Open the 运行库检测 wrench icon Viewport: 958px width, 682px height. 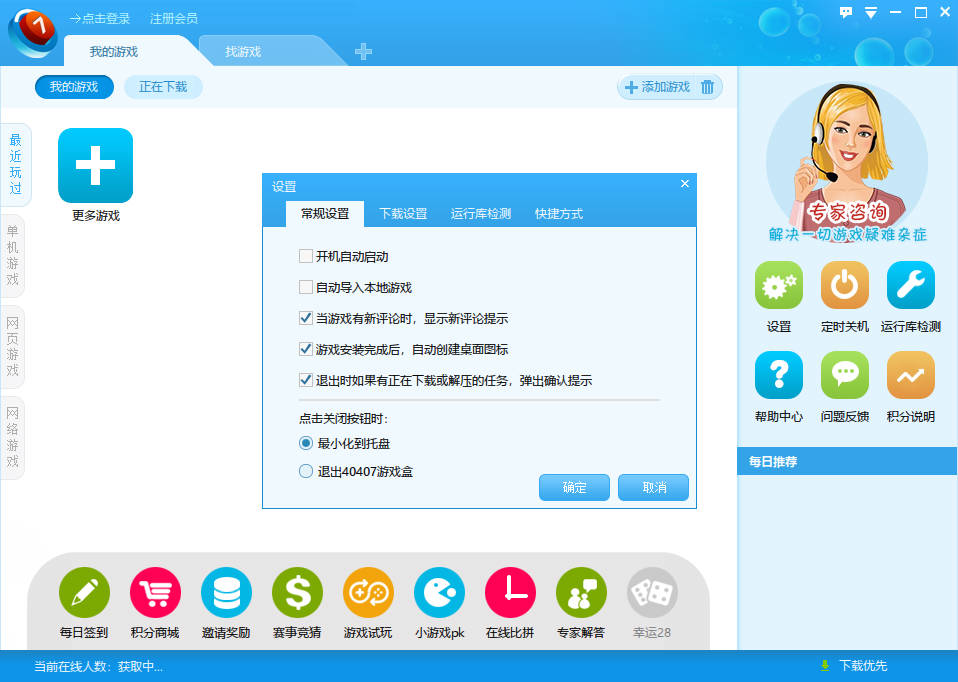[910, 285]
